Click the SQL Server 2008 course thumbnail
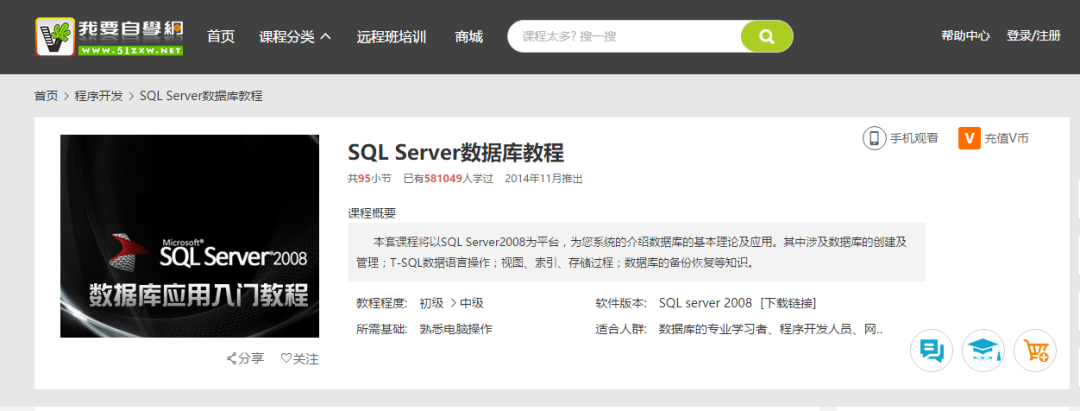Viewport: 1080px width, 411px height. (189, 236)
